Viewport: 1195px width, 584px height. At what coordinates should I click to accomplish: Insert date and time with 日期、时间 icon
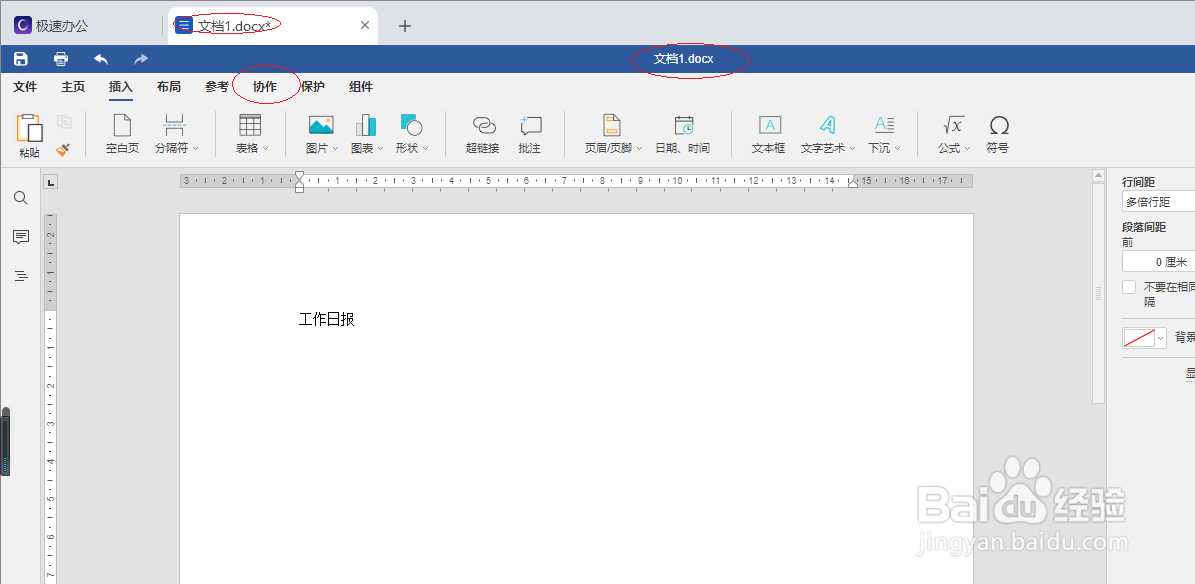(x=683, y=133)
